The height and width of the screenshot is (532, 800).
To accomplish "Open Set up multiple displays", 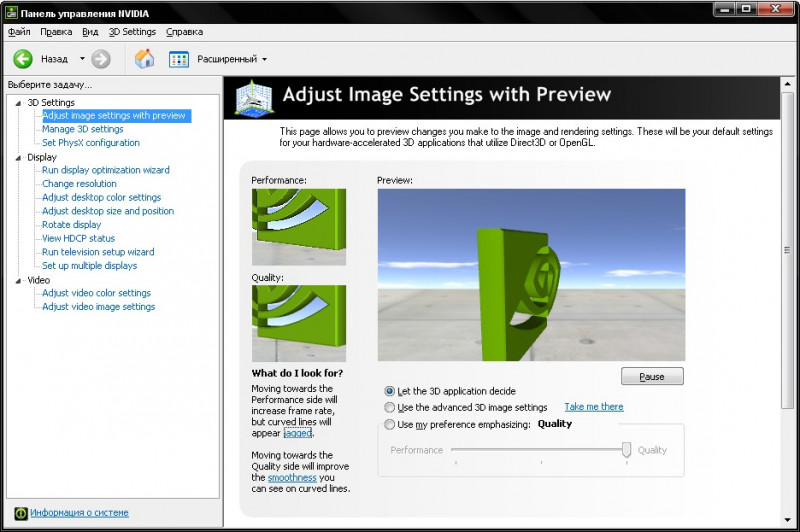I will point(90,266).
